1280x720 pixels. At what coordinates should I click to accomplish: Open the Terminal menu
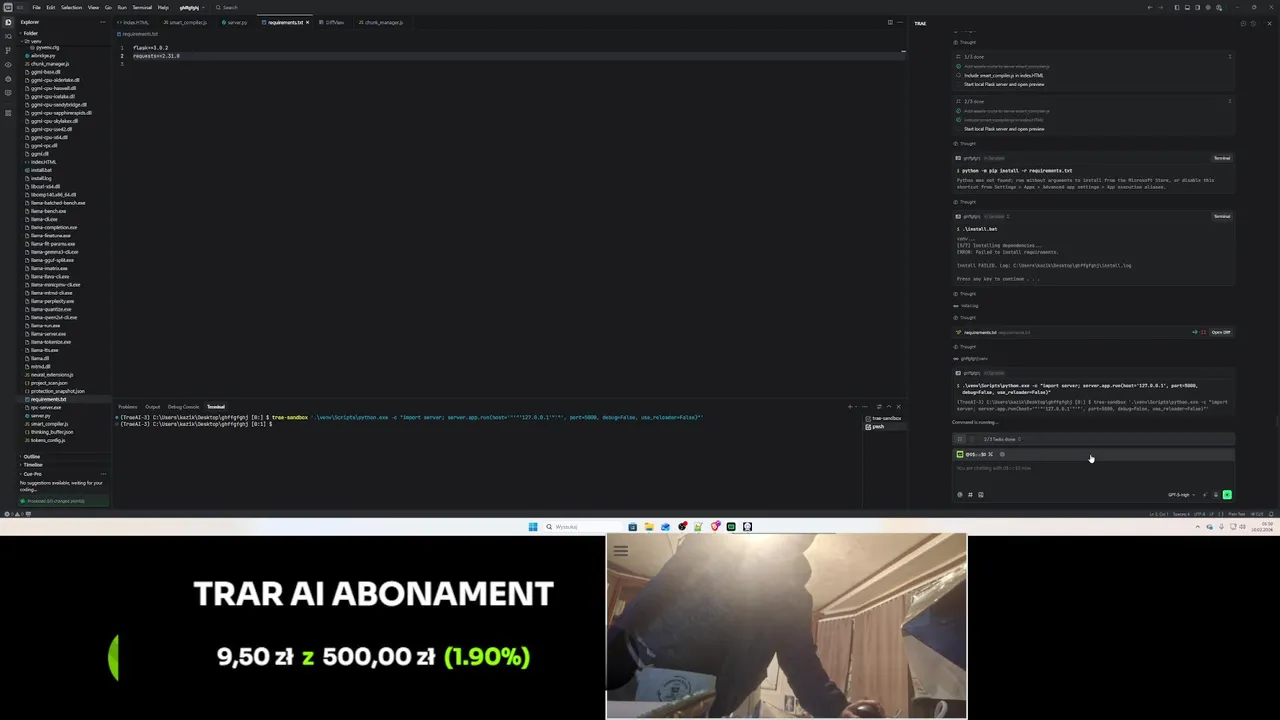(142, 7)
